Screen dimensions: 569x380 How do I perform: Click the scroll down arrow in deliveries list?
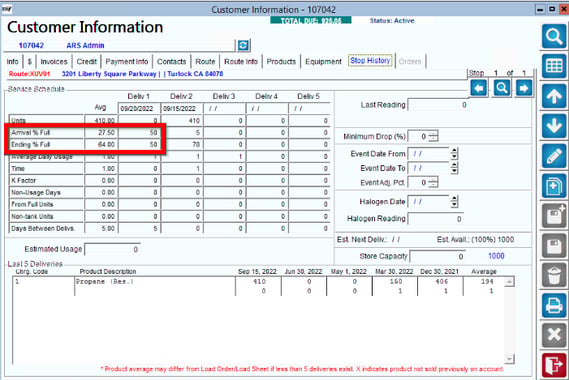pyautogui.click(x=509, y=359)
